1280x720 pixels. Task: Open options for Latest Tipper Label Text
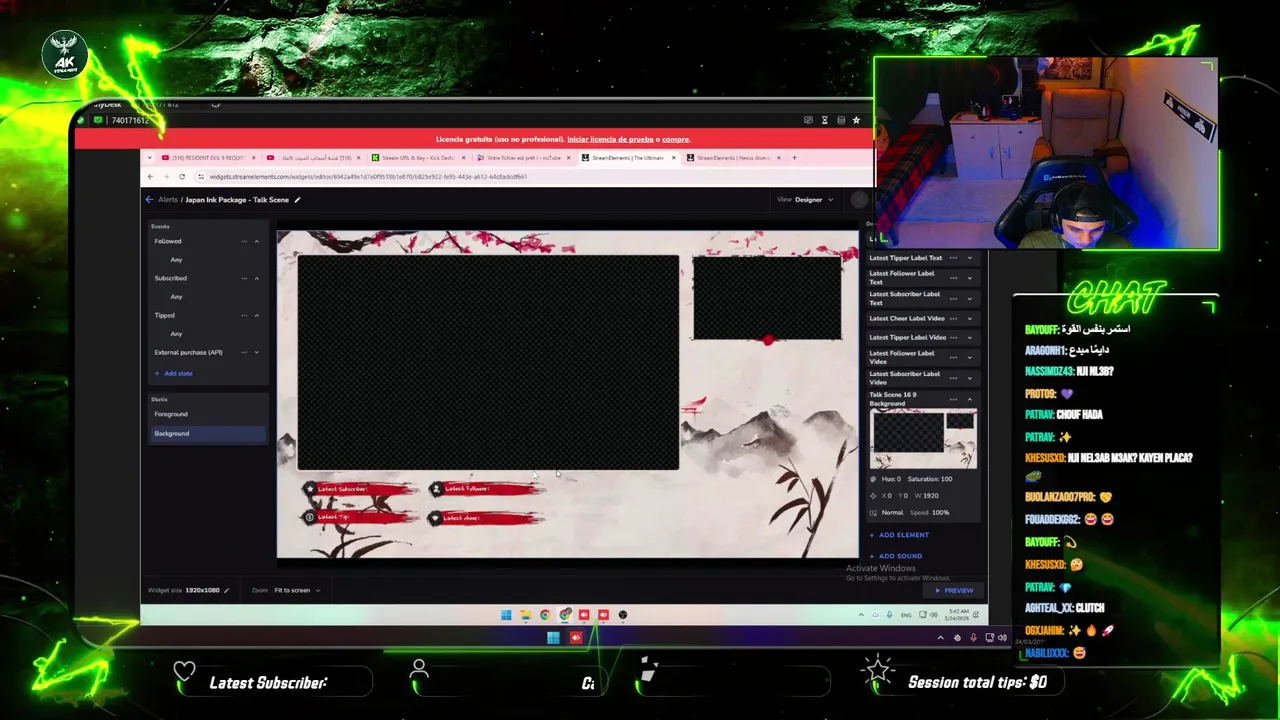(953, 258)
